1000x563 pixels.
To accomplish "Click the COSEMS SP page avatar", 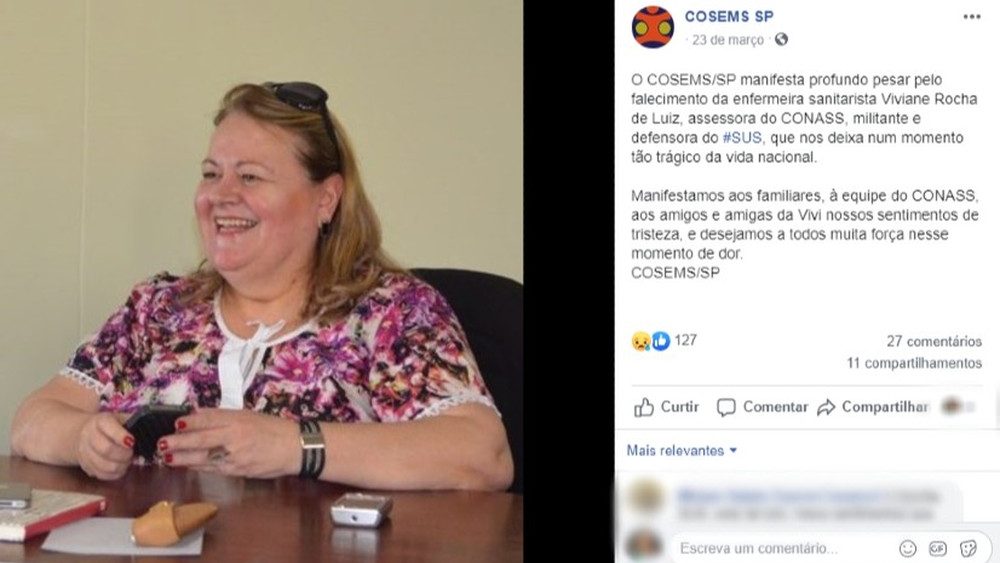I will (x=652, y=27).
